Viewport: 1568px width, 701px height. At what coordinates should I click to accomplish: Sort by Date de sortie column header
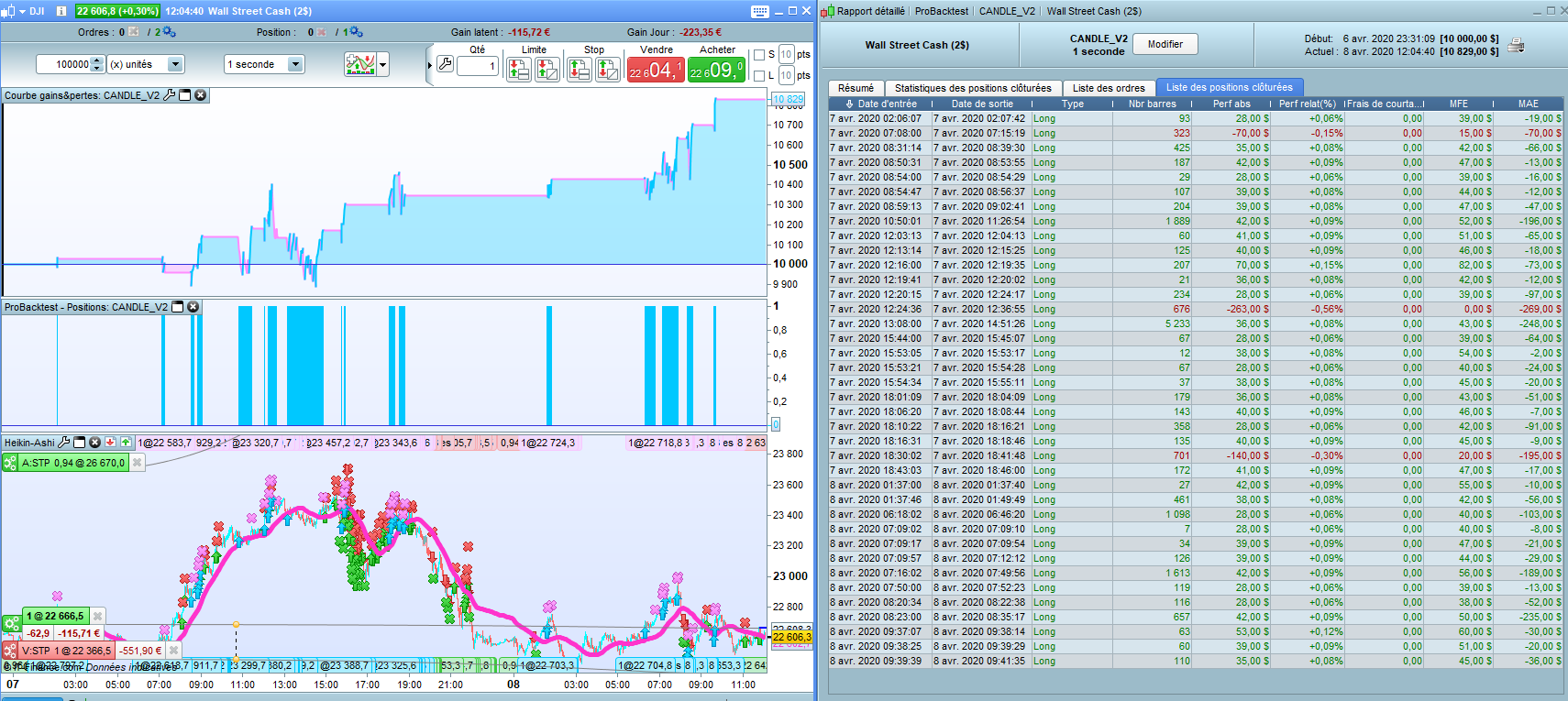click(x=982, y=104)
